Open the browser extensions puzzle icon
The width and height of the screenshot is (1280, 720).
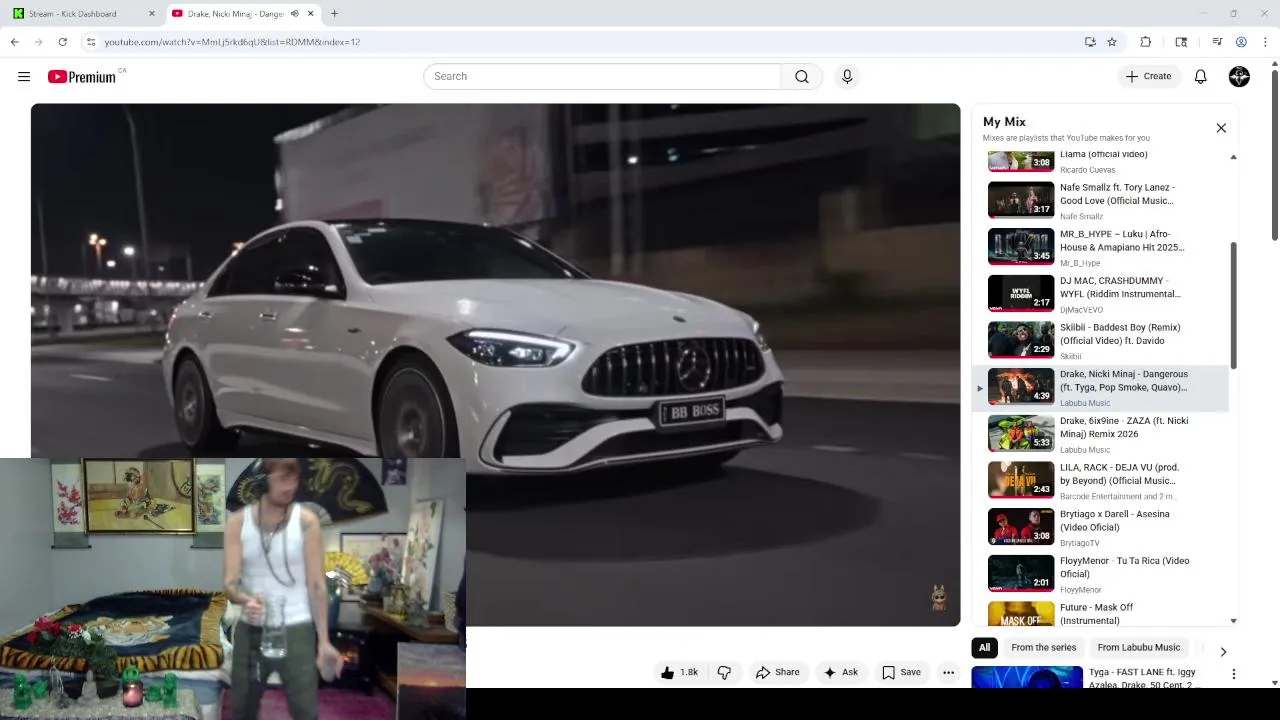pos(1146,42)
